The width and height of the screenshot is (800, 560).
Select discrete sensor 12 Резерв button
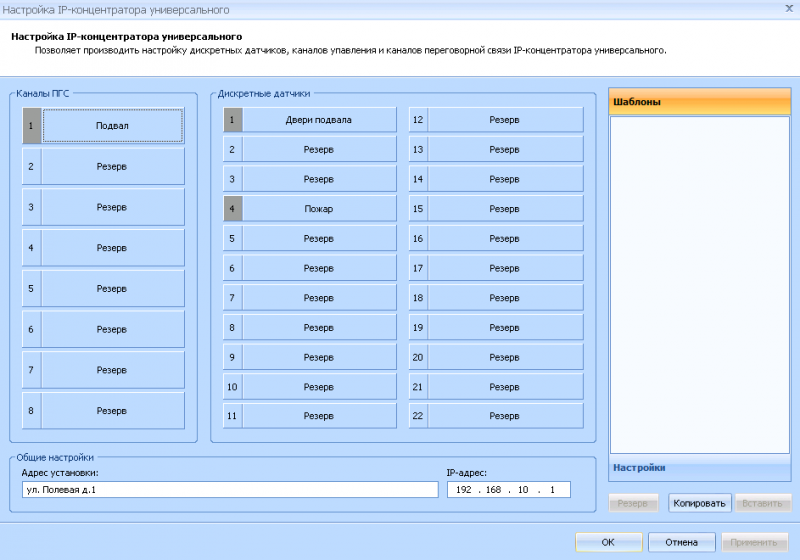tap(504, 120)
